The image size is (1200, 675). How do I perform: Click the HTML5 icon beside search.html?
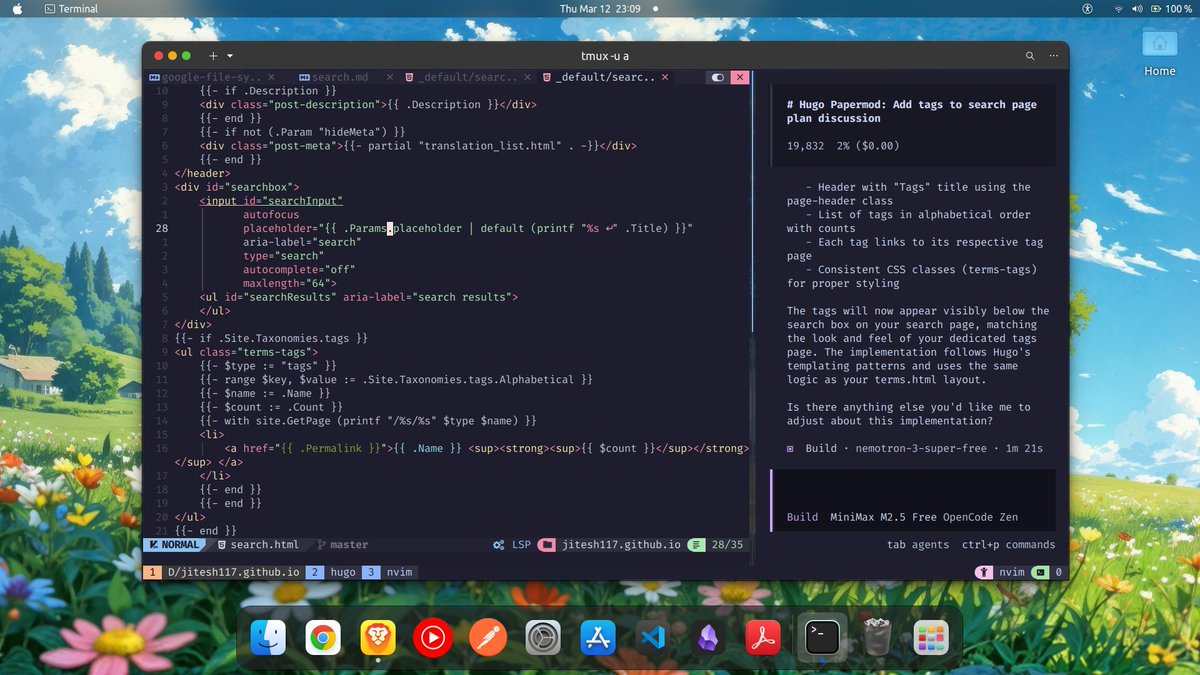[x=220, y=545]
